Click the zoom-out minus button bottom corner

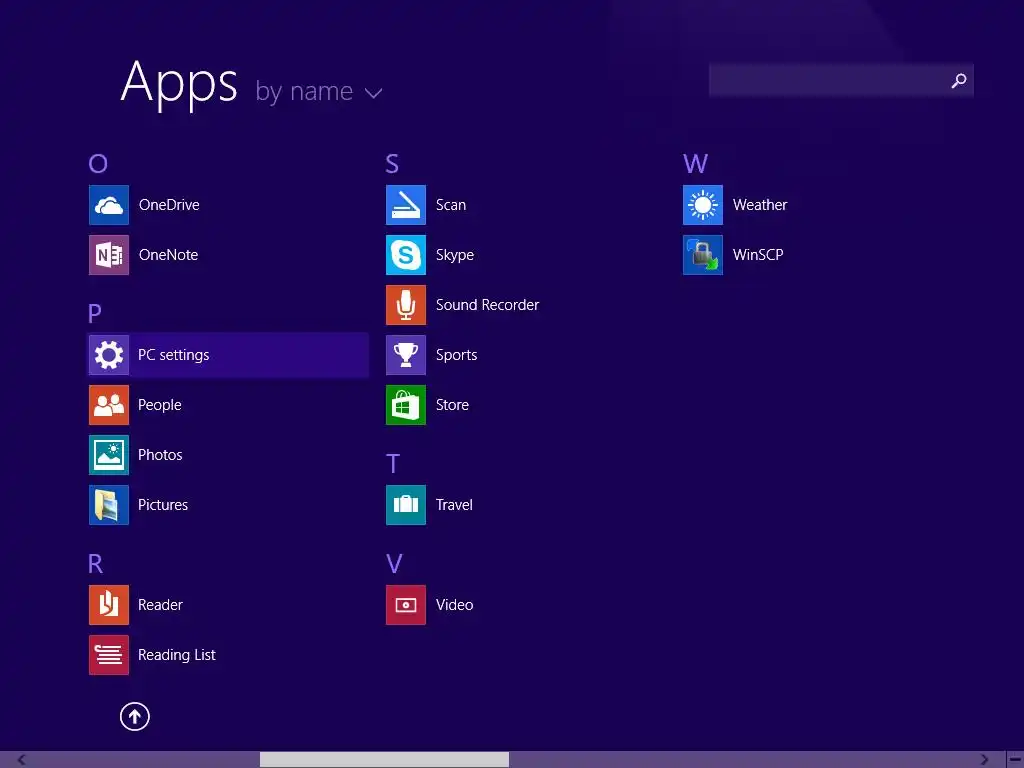coord(1015,760)
